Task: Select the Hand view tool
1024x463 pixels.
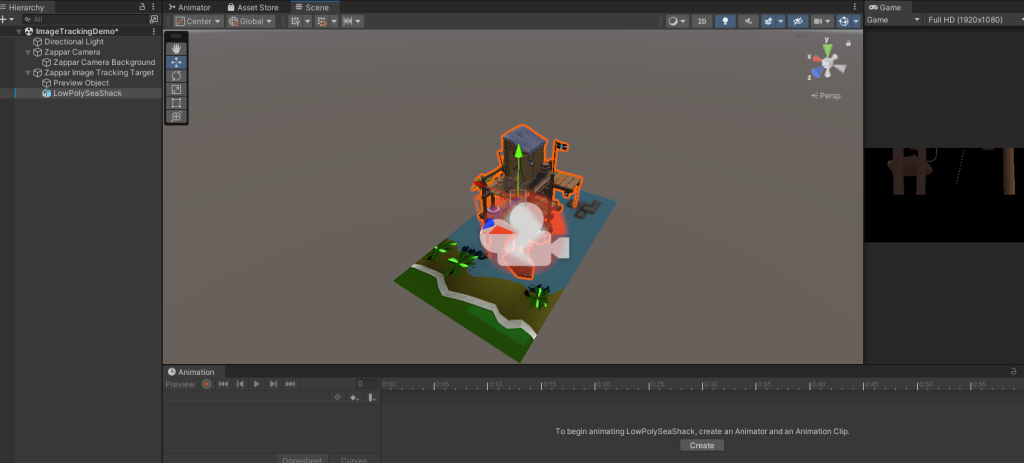Action: pos(176,48)
